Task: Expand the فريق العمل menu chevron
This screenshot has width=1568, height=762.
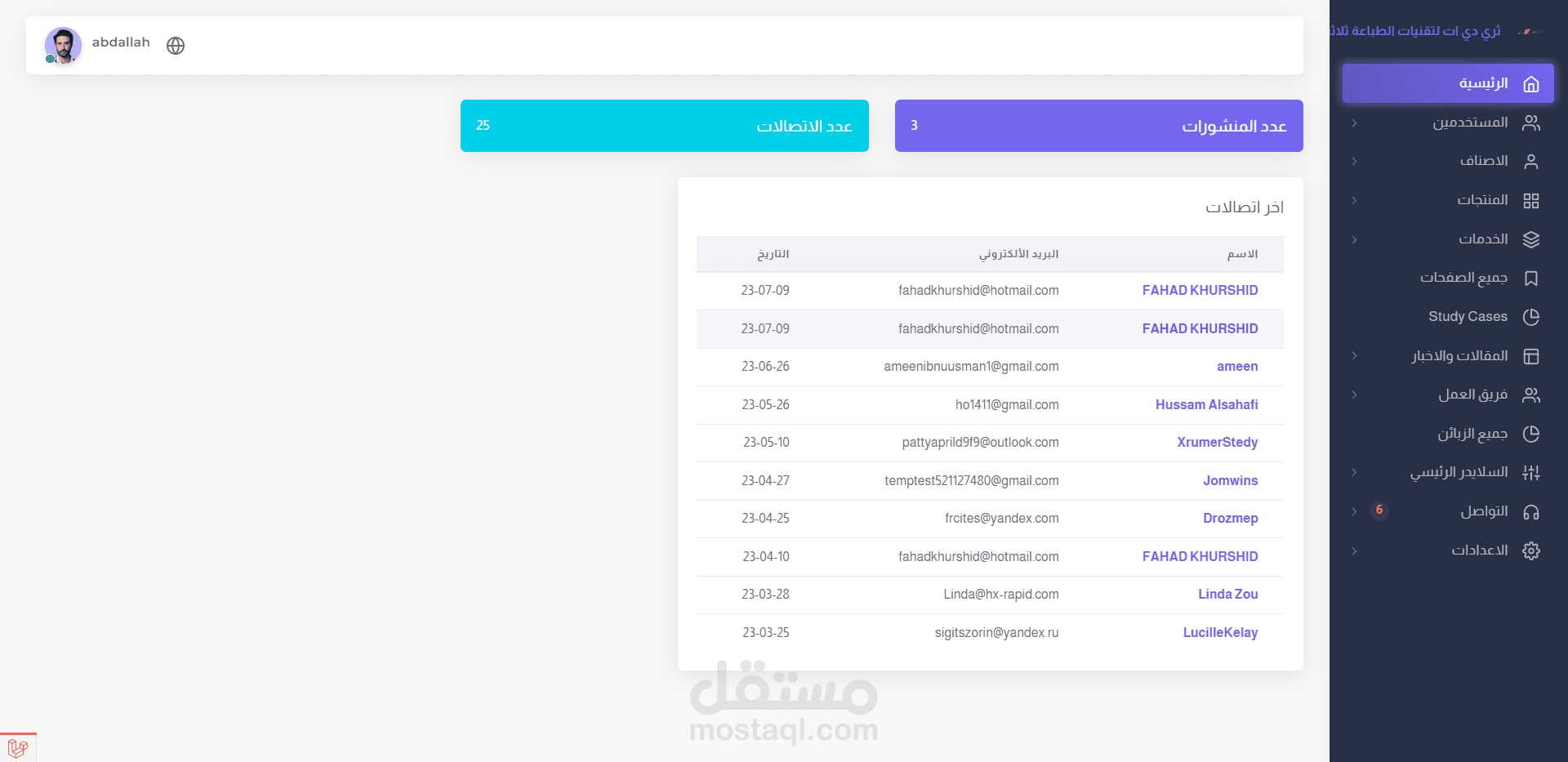Action: point(1354,394)
